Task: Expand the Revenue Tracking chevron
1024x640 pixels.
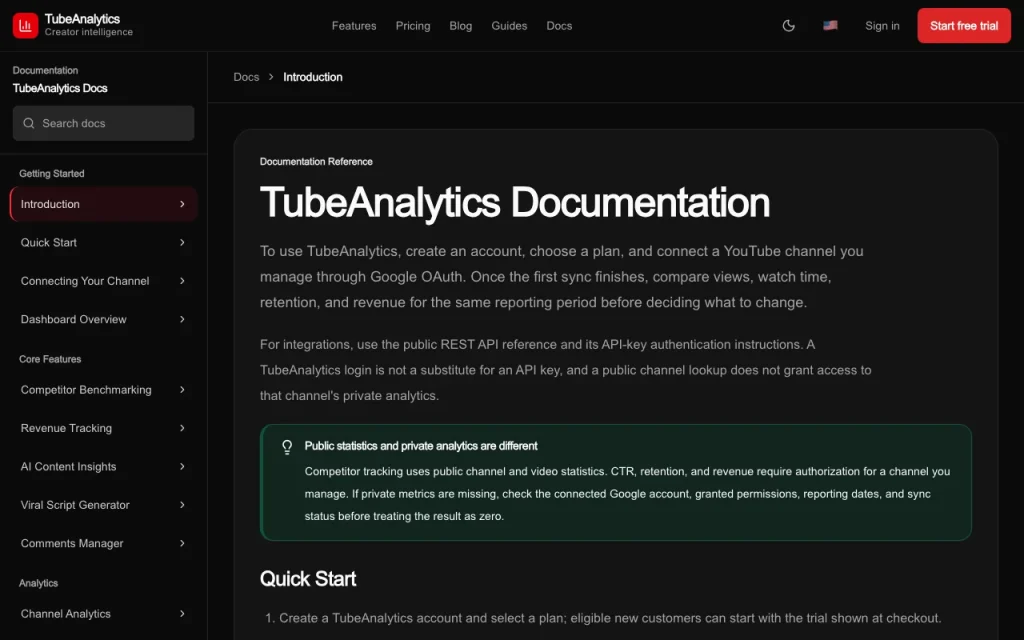Action: pyautogui.click(x=182, y=428)
